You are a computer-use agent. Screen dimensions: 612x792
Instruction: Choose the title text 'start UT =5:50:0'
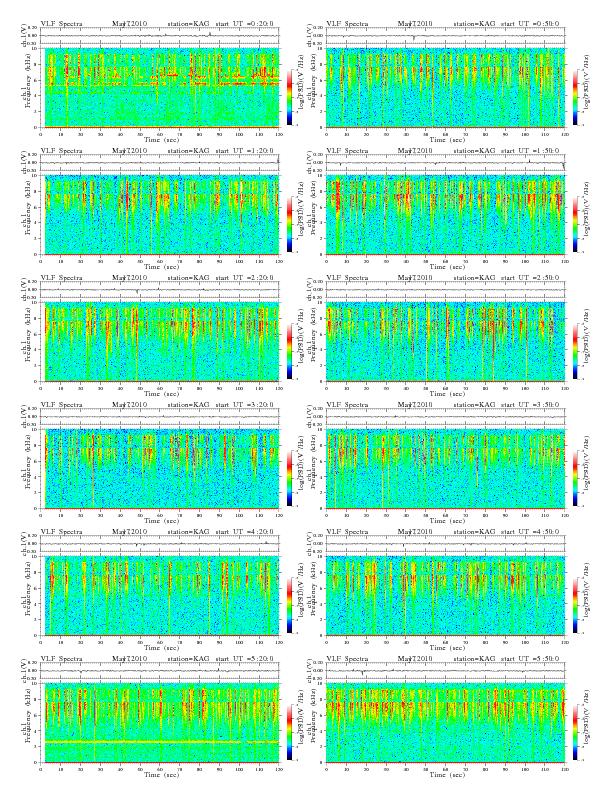(x=530, y=659)
